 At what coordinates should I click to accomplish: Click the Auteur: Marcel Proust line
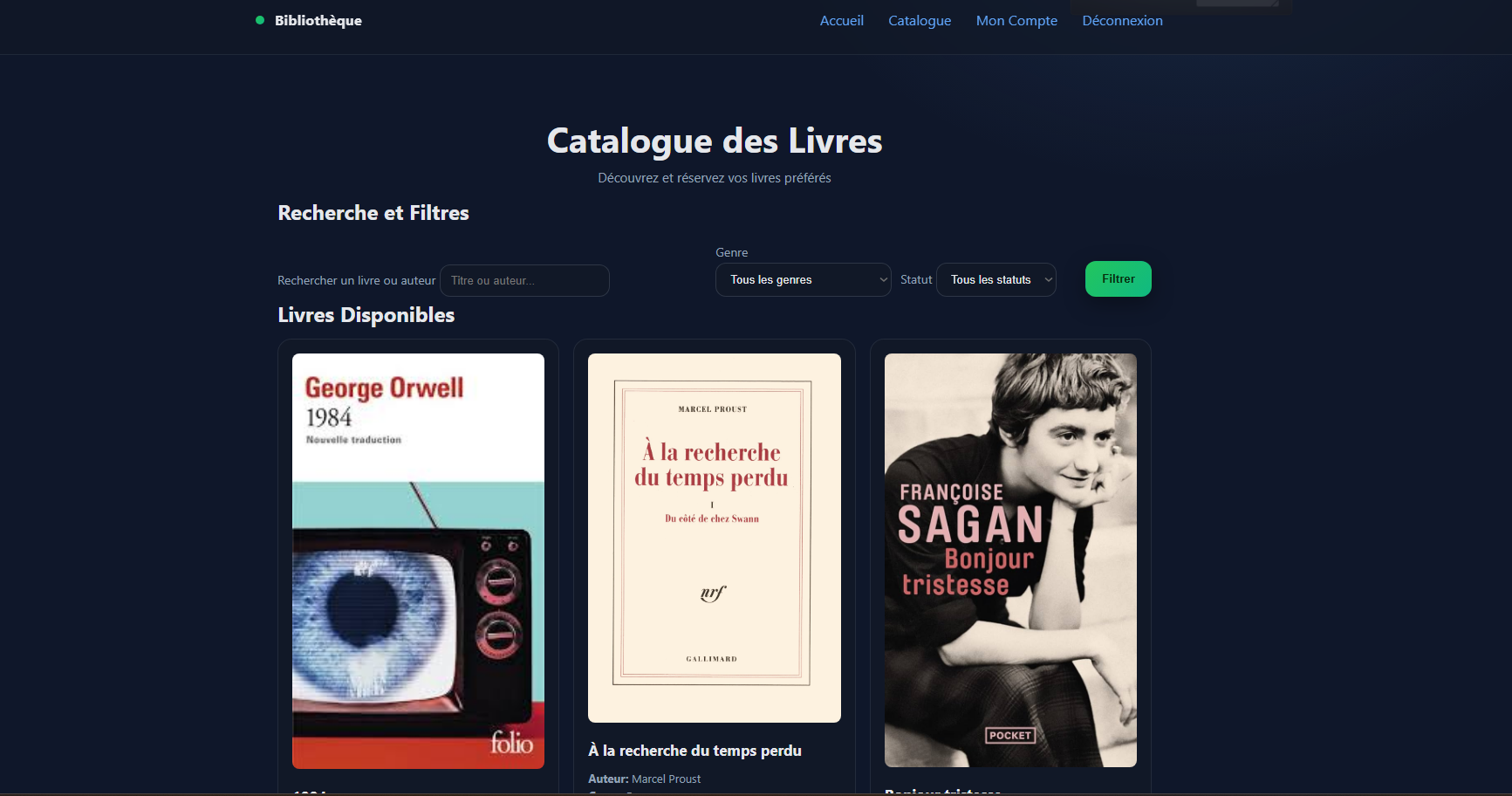click(644, 779)
